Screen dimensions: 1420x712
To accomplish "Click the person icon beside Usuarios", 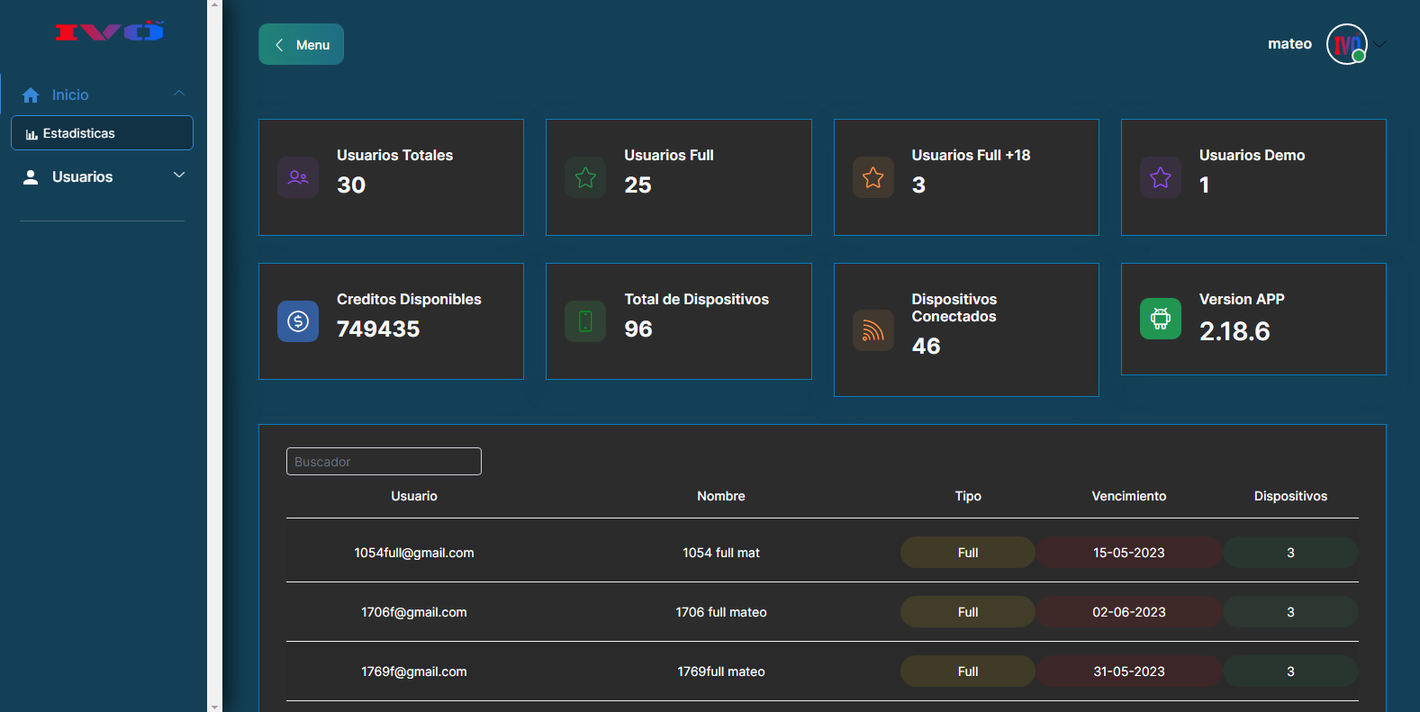I will pyautogui.click(x=31, y=177).
